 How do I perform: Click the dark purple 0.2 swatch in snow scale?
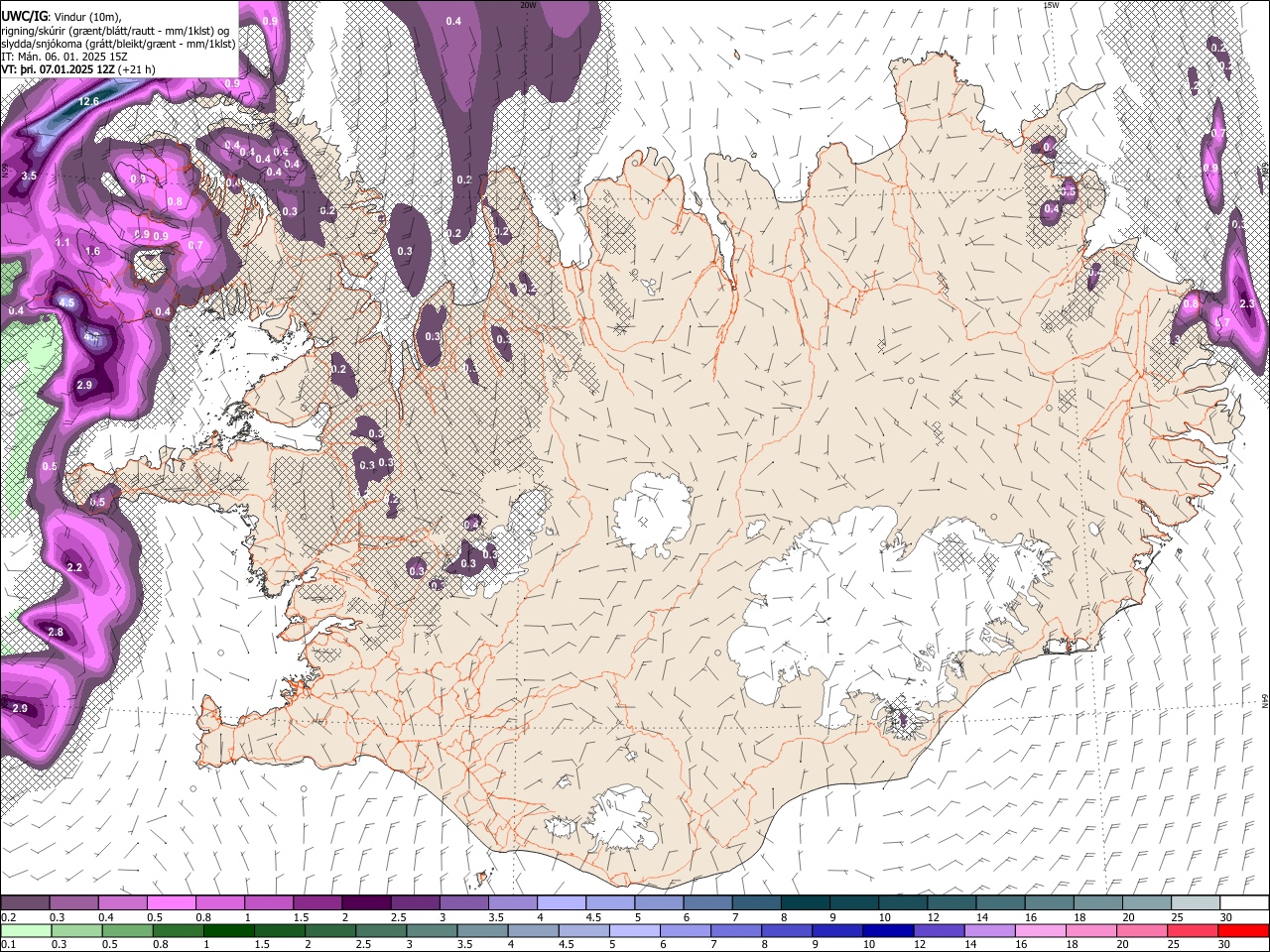[25, 903]
